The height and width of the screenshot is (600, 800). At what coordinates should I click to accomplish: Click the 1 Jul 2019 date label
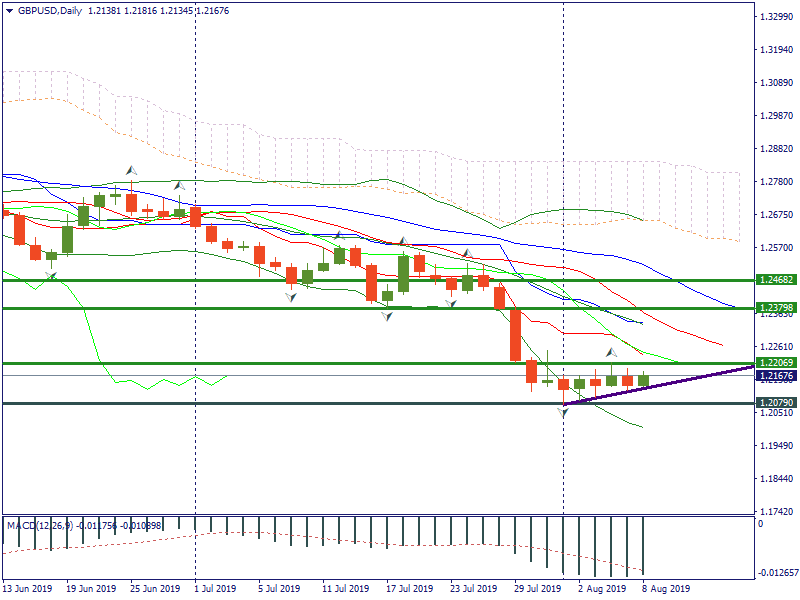214,589
